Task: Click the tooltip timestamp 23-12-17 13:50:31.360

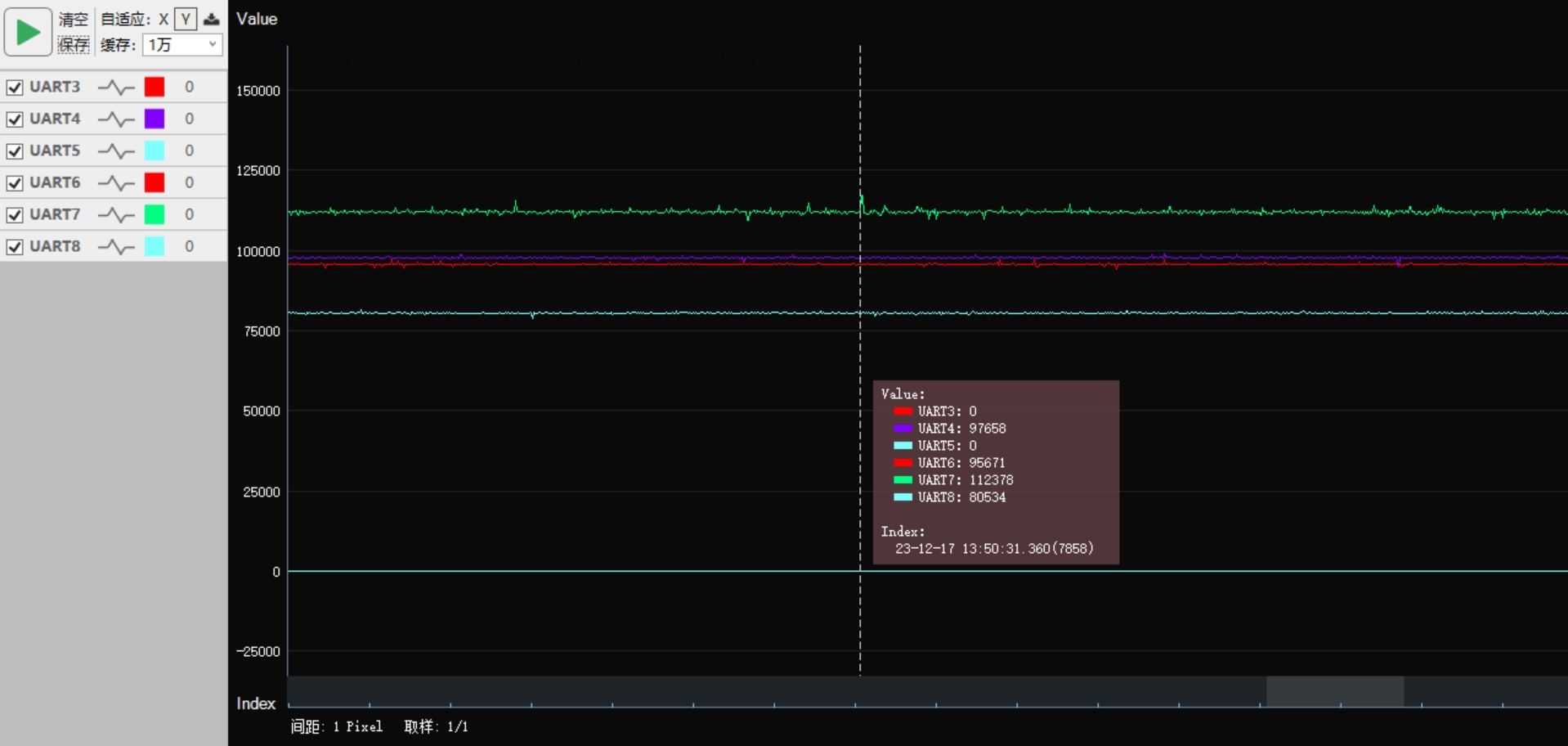Action: [x=973, y=549]
